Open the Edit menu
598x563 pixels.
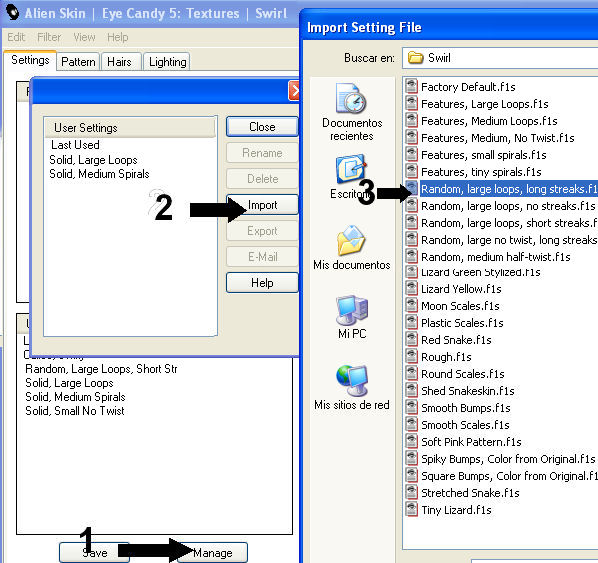click(16, 37)
